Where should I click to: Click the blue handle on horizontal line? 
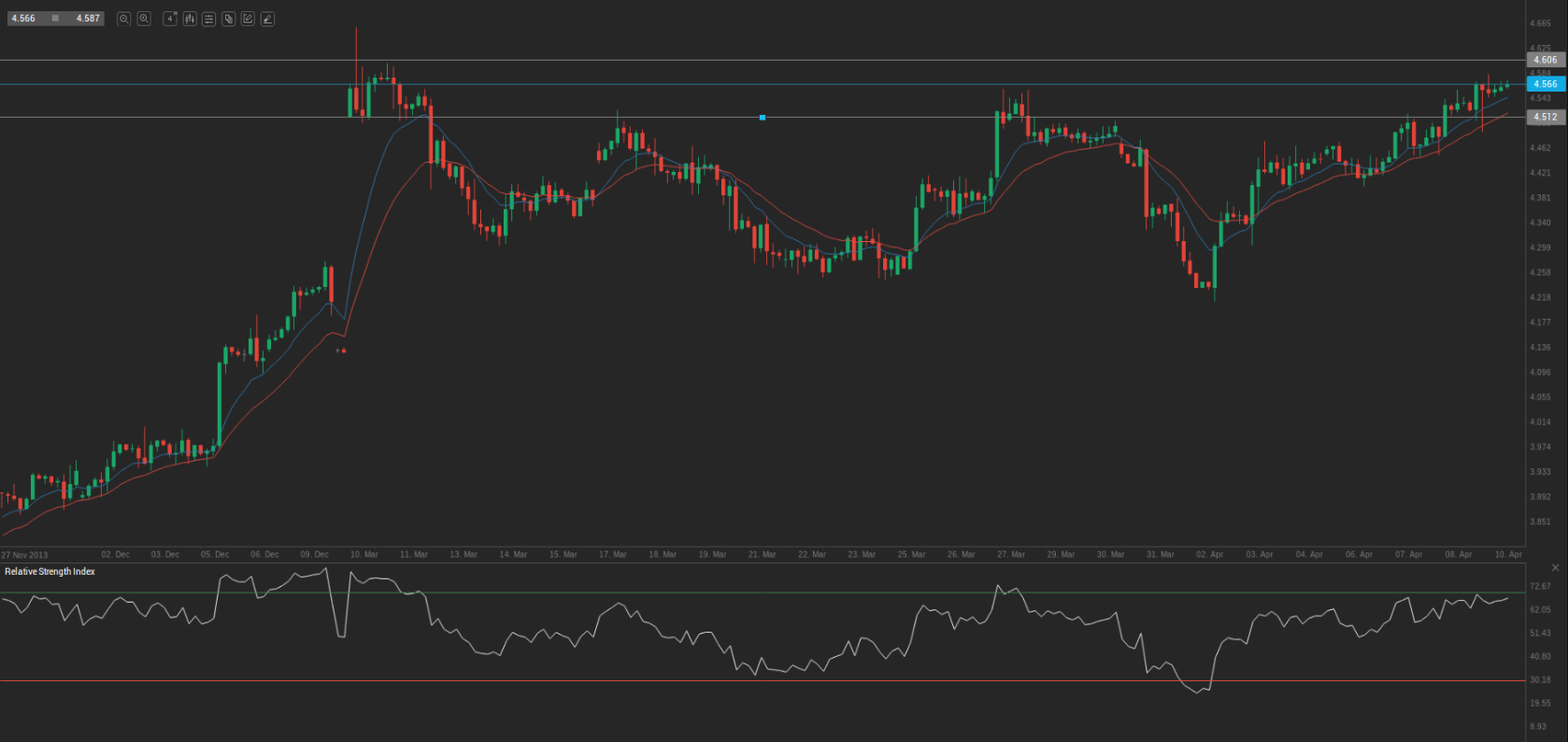point(763,118)
